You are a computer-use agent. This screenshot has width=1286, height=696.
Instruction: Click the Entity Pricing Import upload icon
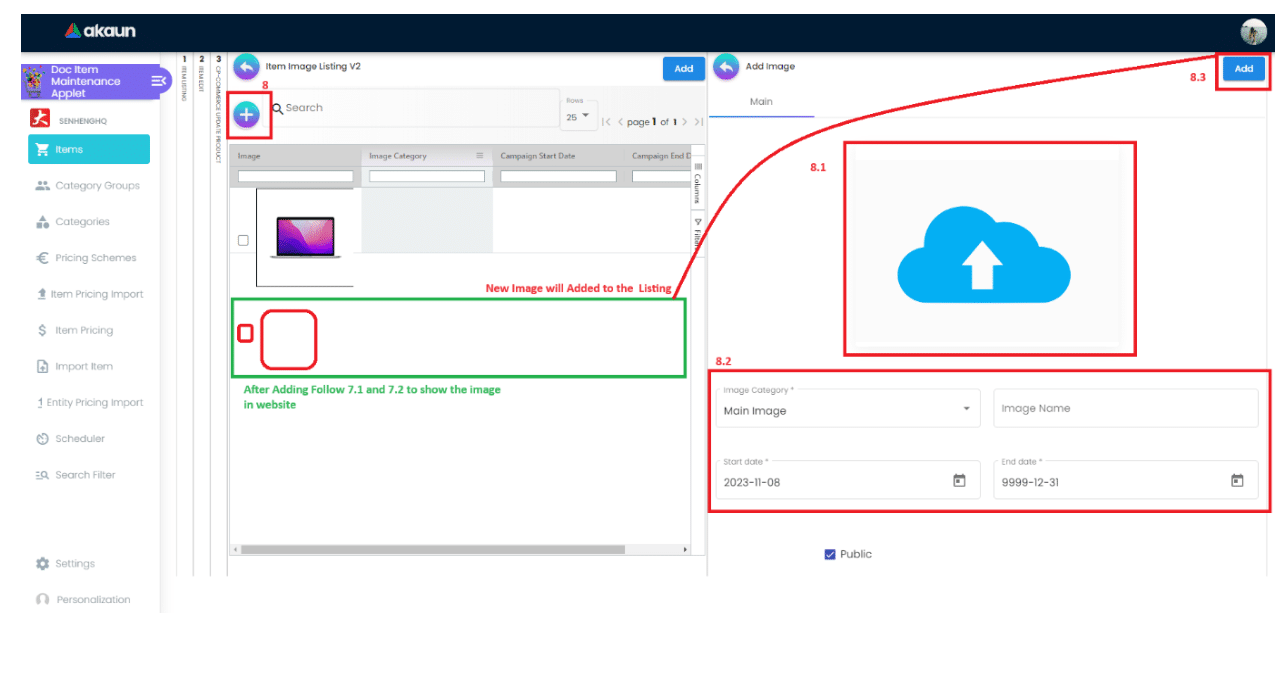pyautogui.click(x=38, y=403)
